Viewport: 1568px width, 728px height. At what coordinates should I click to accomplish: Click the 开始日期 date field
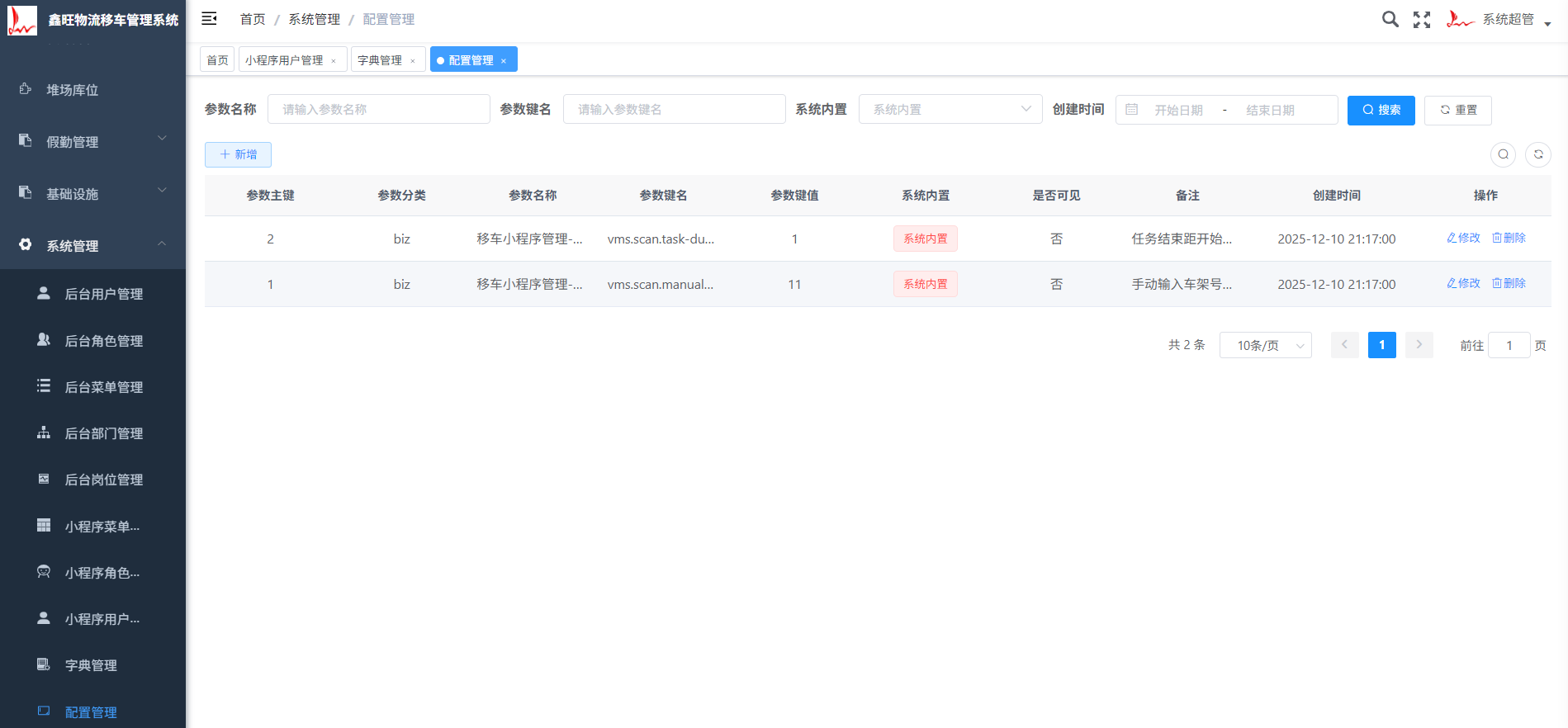(x=1178, y=110)
